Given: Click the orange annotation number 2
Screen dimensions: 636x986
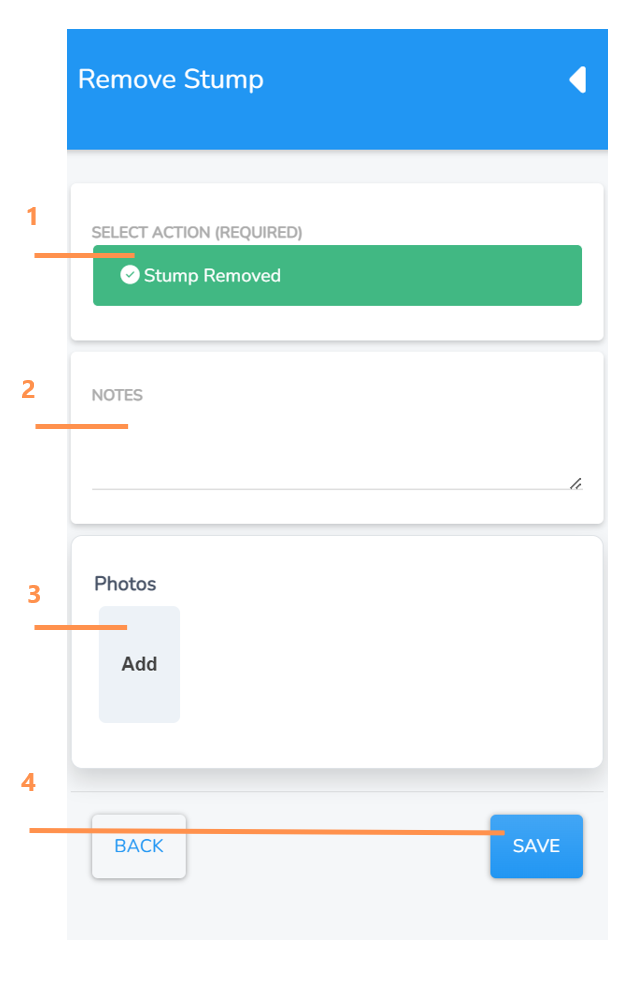Looking at the screenshot, I should click(29, 389).
